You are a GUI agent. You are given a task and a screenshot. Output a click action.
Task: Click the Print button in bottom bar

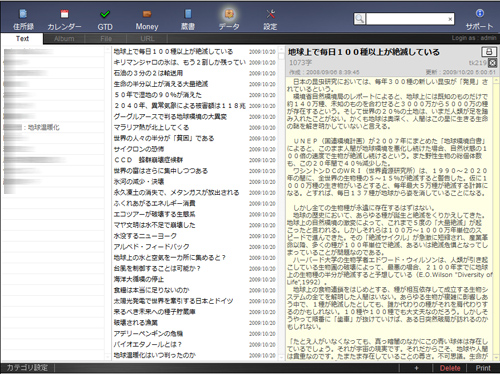[483, 368]
